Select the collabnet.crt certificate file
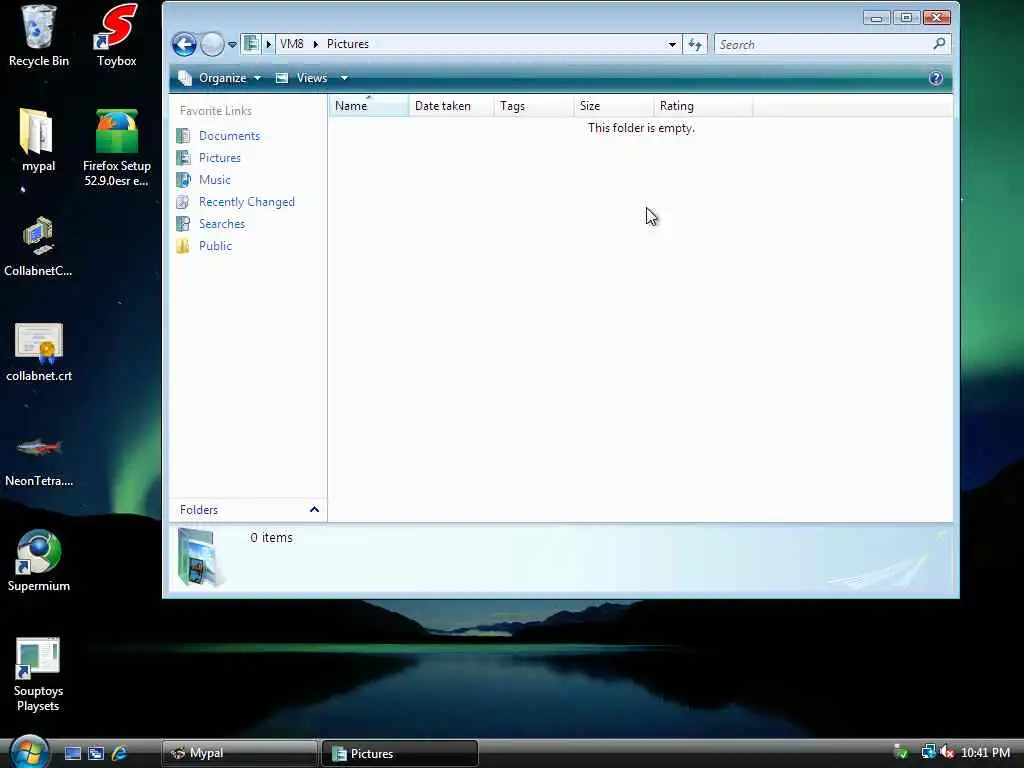The height and width of the screenshot is (768, 1024). [x=39, y=353]
